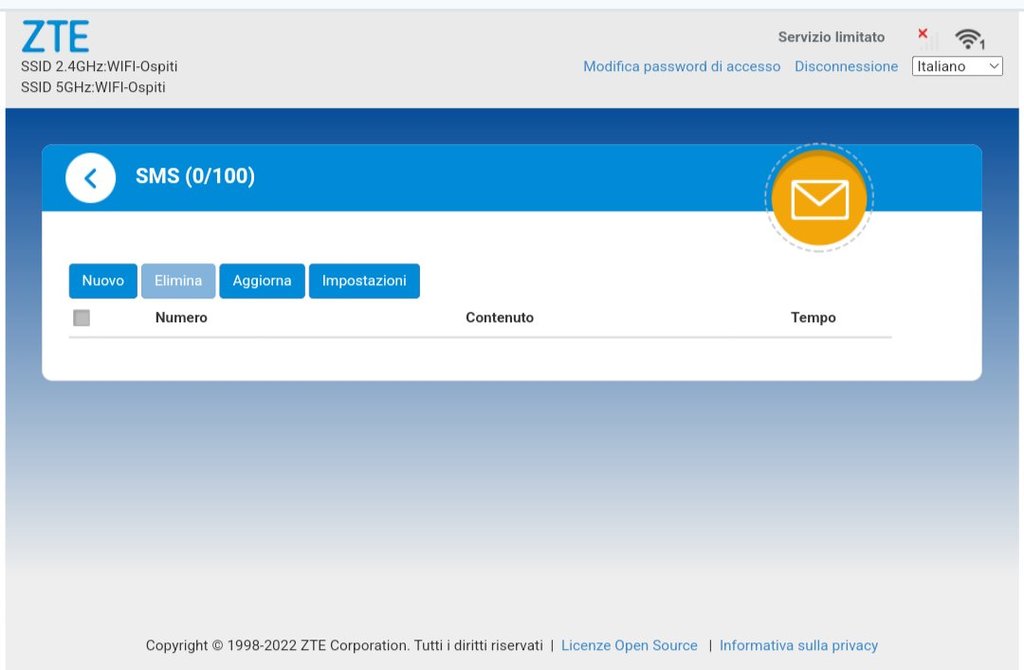The height and width of the screenshot is (670, 1024).
Task: Open the Licenze Open Source link
Action: tap(629, 645)
